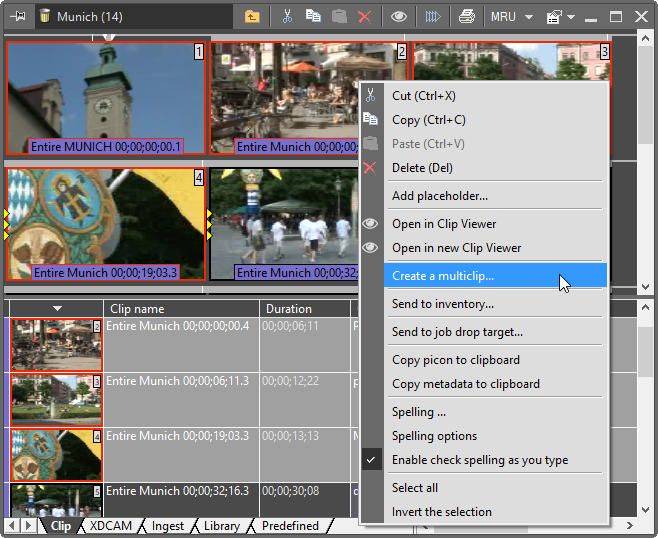Click the red X Delete toolbar icon

tap(365, 16)
